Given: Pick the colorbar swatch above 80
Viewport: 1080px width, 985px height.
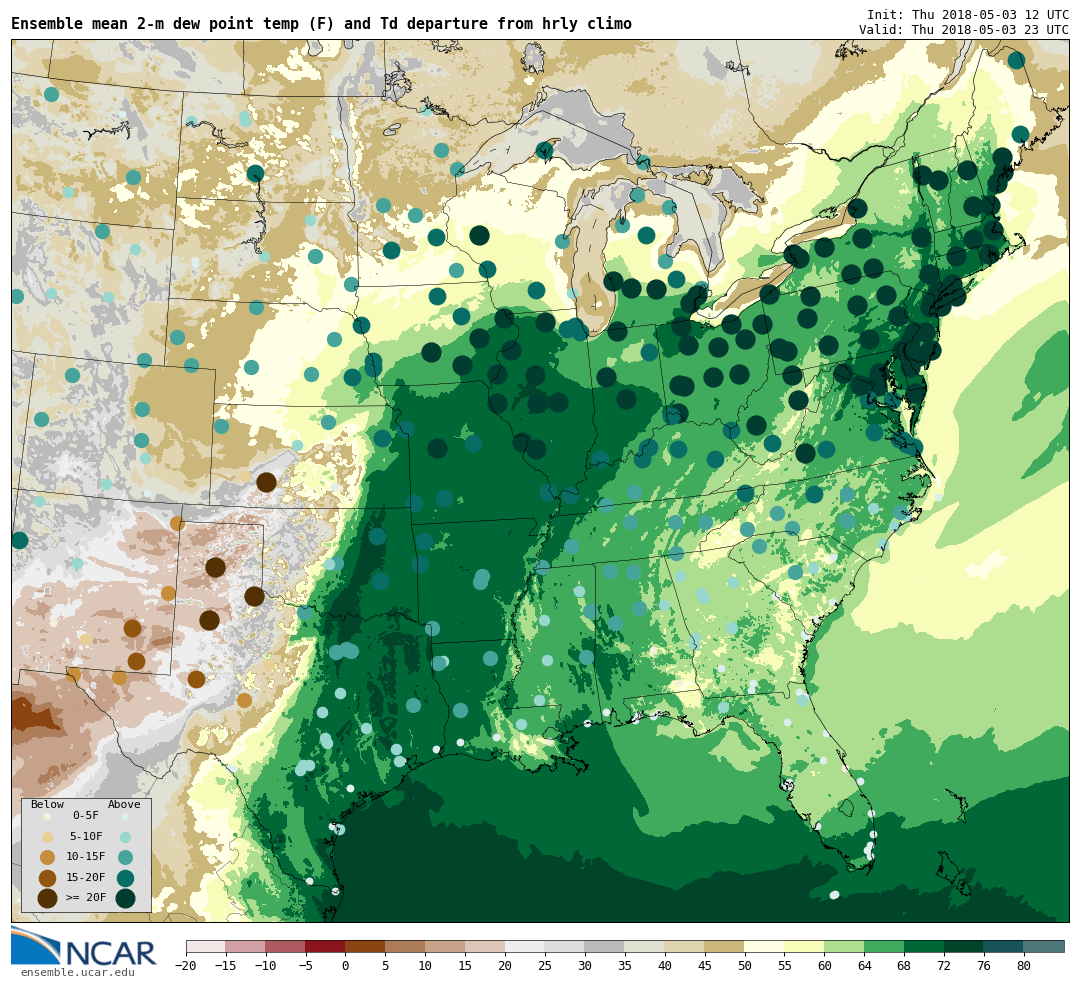Looking at the screenshot, I should click(1044, 947).
